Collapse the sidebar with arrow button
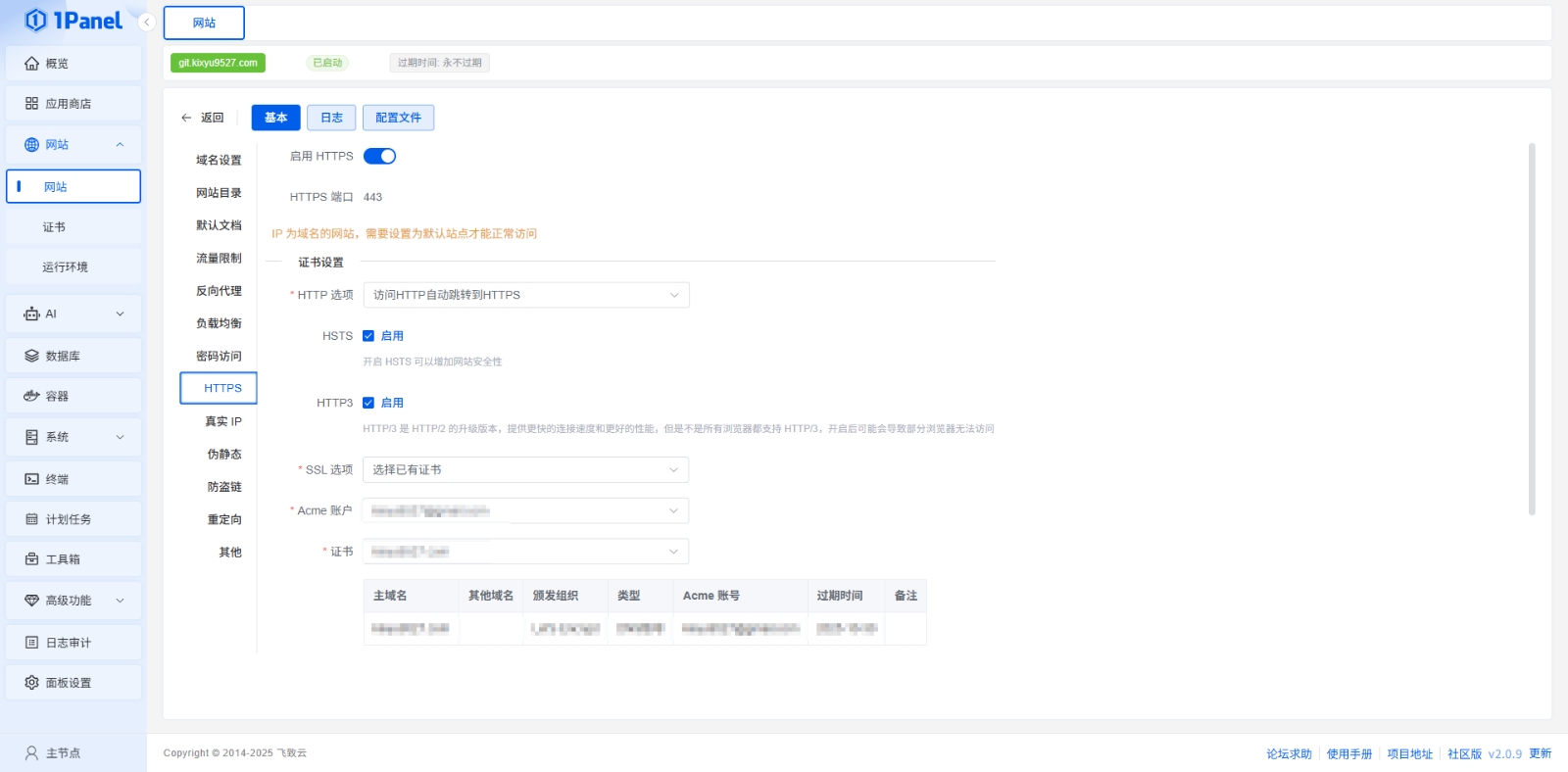 tap(147, 23)
